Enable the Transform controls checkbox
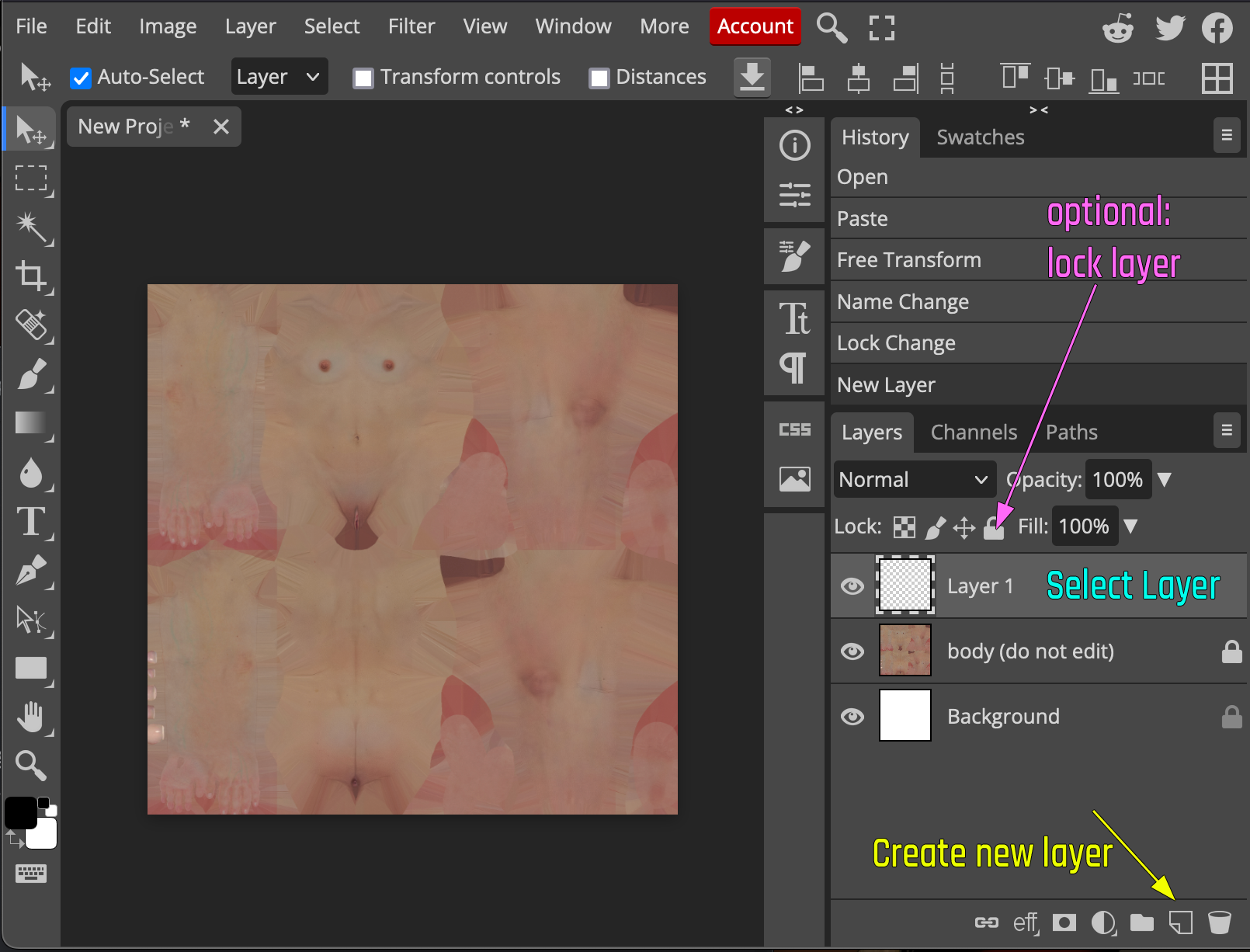Image resolution: width=1250 pixels, height=952 pixels. tap(363, 78)
